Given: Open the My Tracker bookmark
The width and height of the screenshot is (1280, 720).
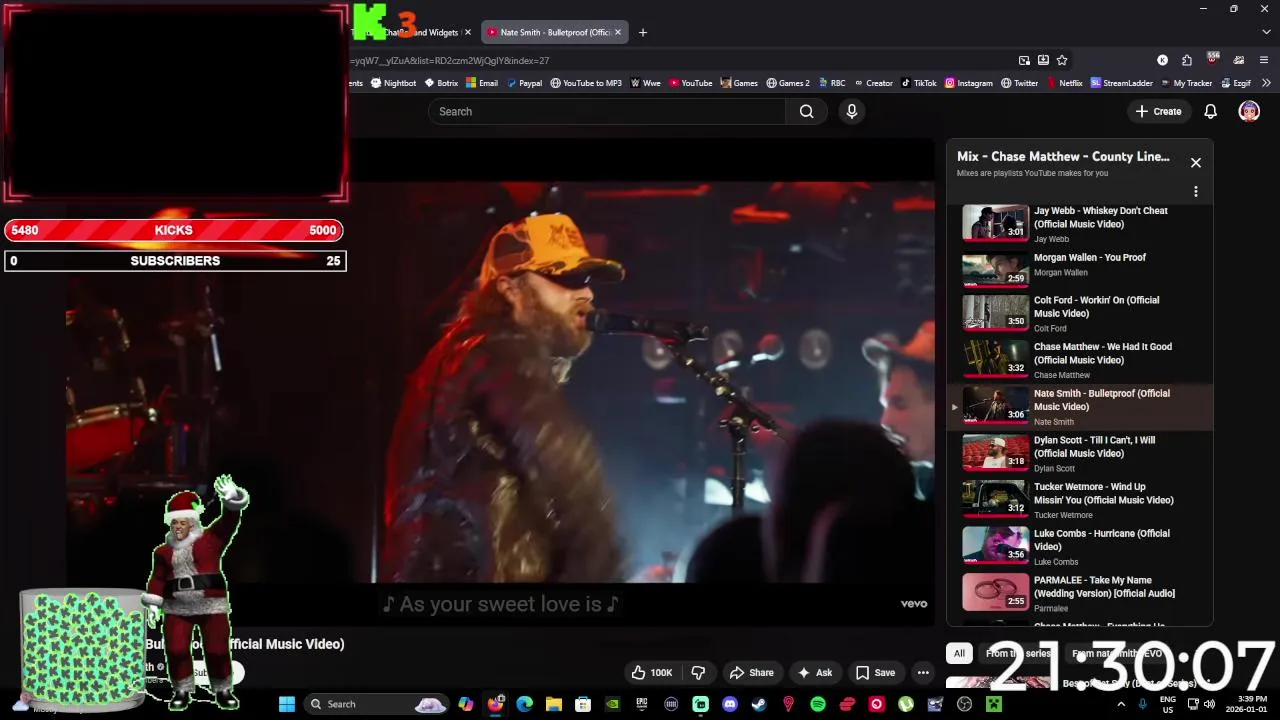Looking at the screenshot, I should pyautogui.click(x=1186, y=83).
